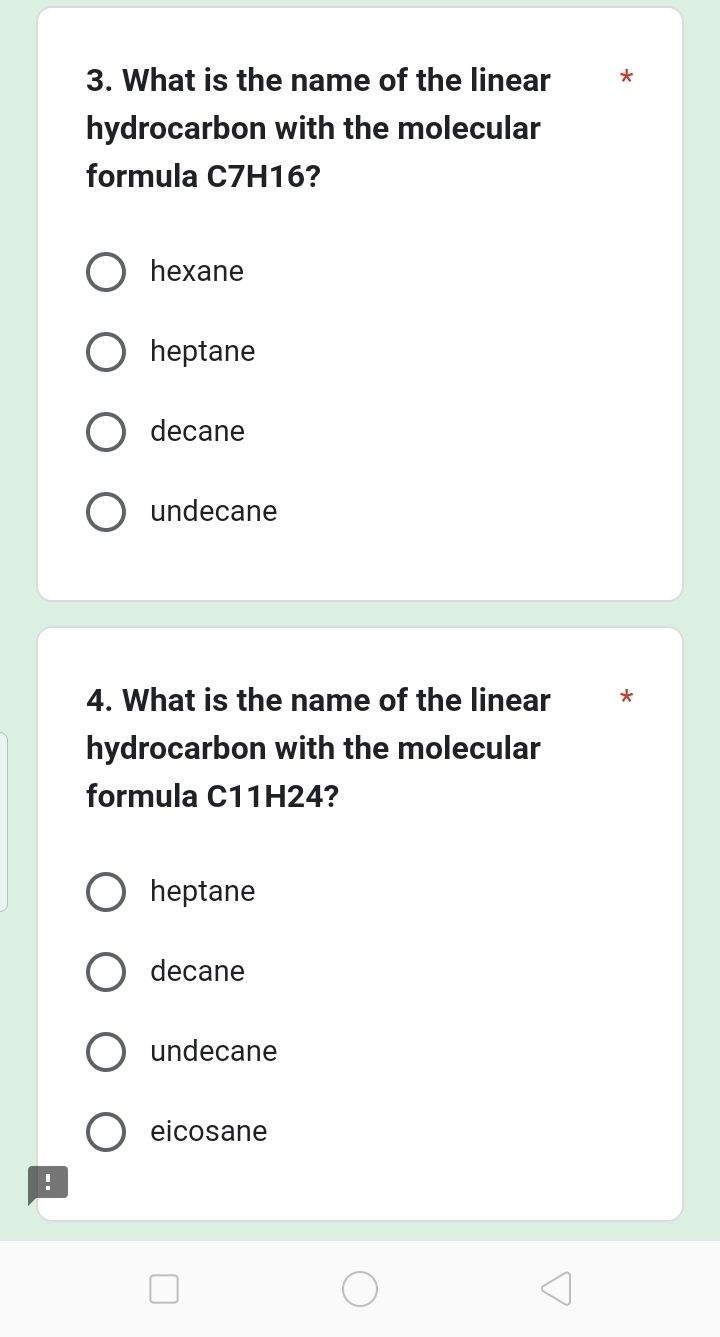Tap the Android home circle button

360,1289
